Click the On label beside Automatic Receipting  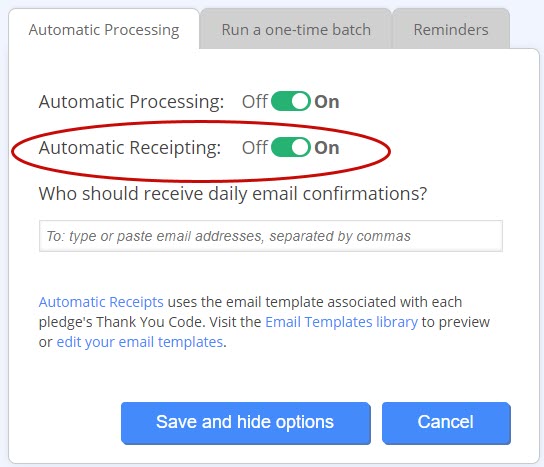[x=326, y=148]
